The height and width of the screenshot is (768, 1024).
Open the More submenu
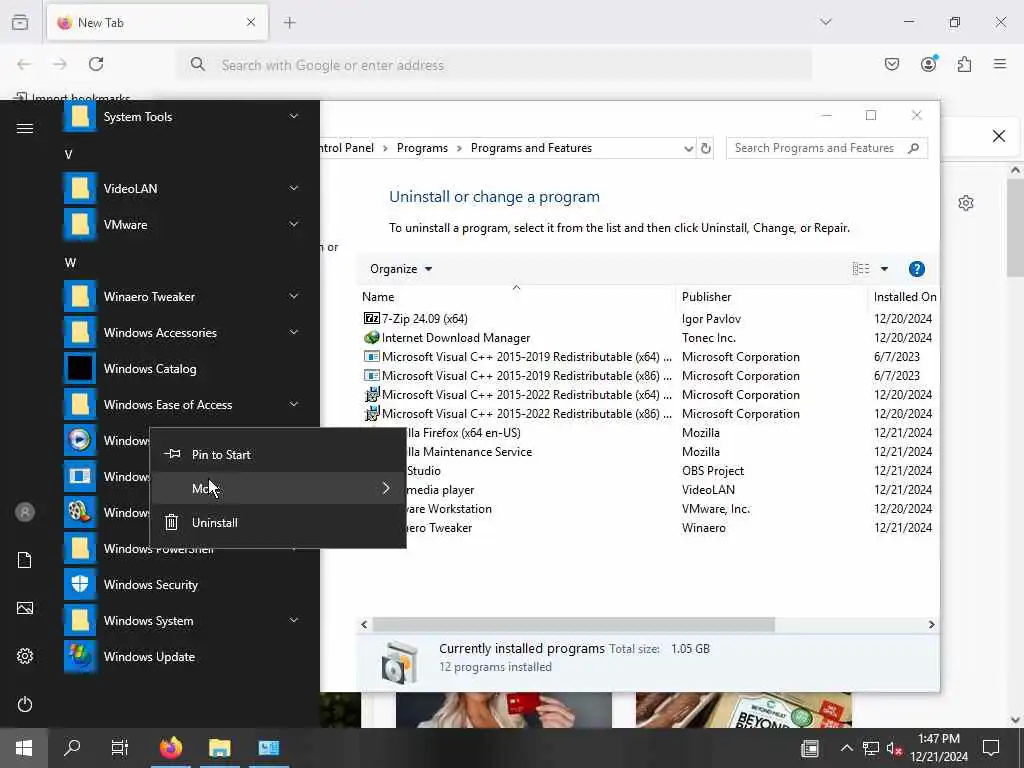pyautogui.click(x=278, y=488)
